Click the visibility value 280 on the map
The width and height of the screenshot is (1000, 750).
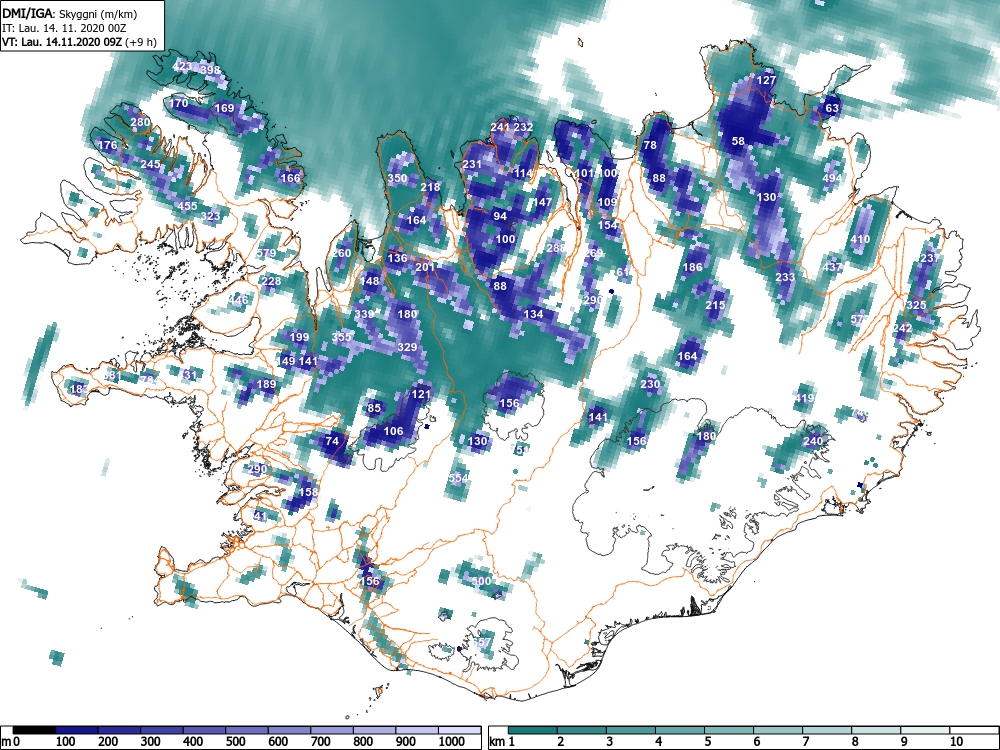(x=140, y=122)
